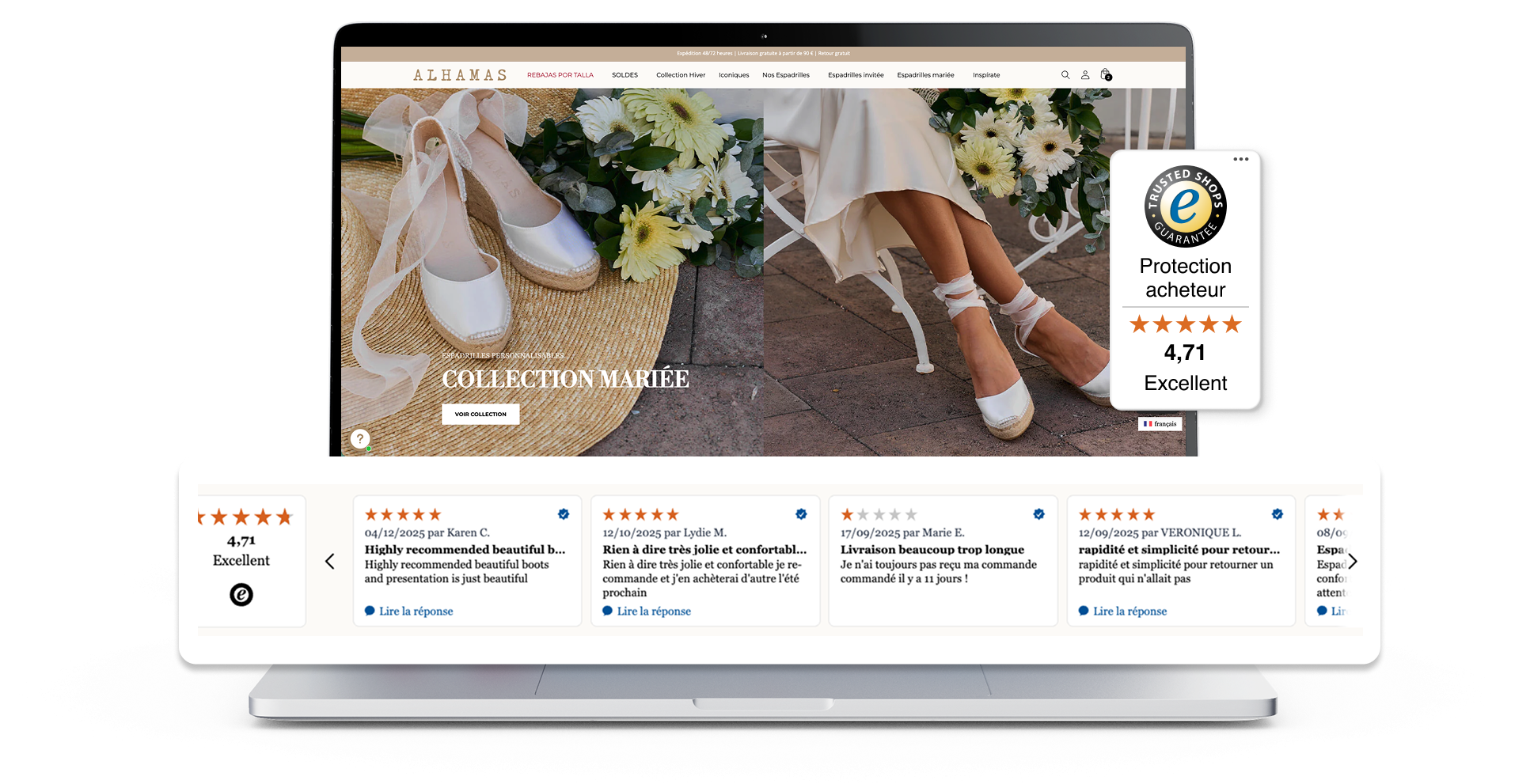Click the round Trusted Shops e logo

click(x=241, y=594)
